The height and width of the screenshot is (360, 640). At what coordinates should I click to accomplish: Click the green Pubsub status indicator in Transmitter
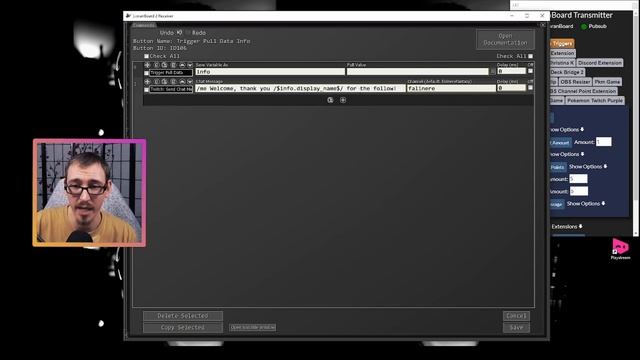(x=584, y=27)
